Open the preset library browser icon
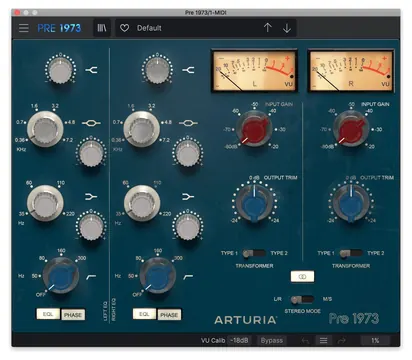Screen dimensions: 412x360 click(x=102, y=28)
